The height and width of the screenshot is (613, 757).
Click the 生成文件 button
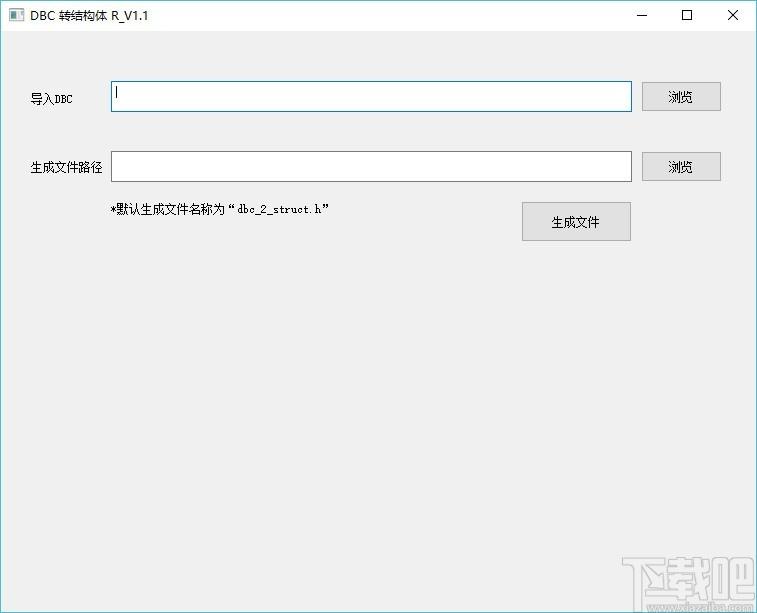576,222
